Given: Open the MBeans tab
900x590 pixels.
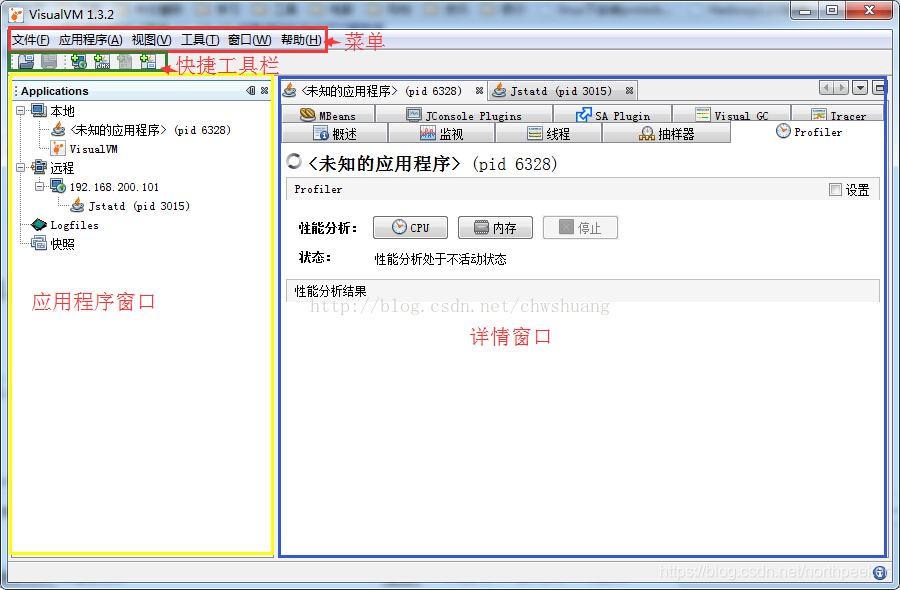Looking at the screenshot, I should [328, 115].
